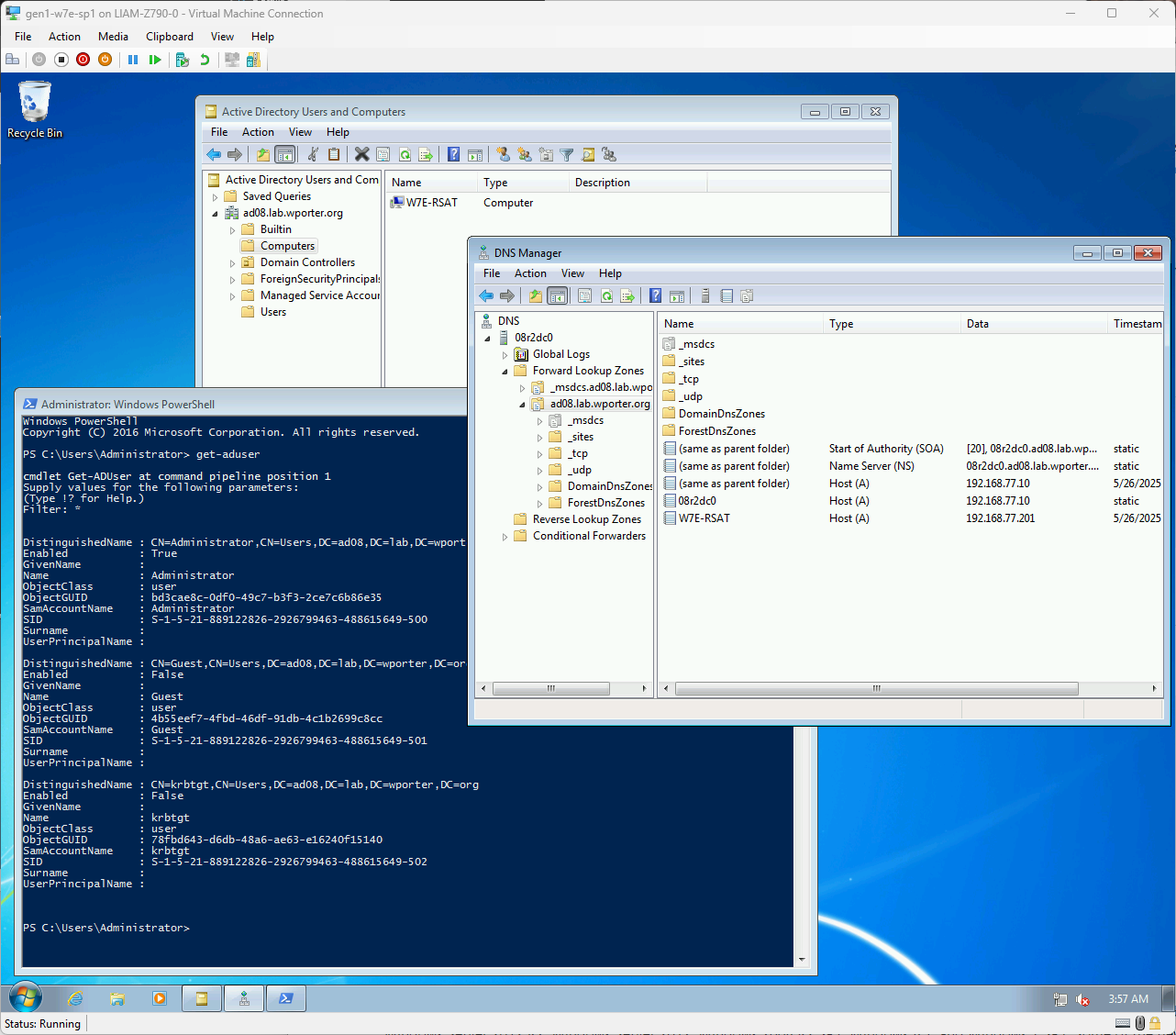Expand Builtin container in ADUC tree
Image resolution: width=1176 pixels, height=1035 pixels.
point(232,230)
